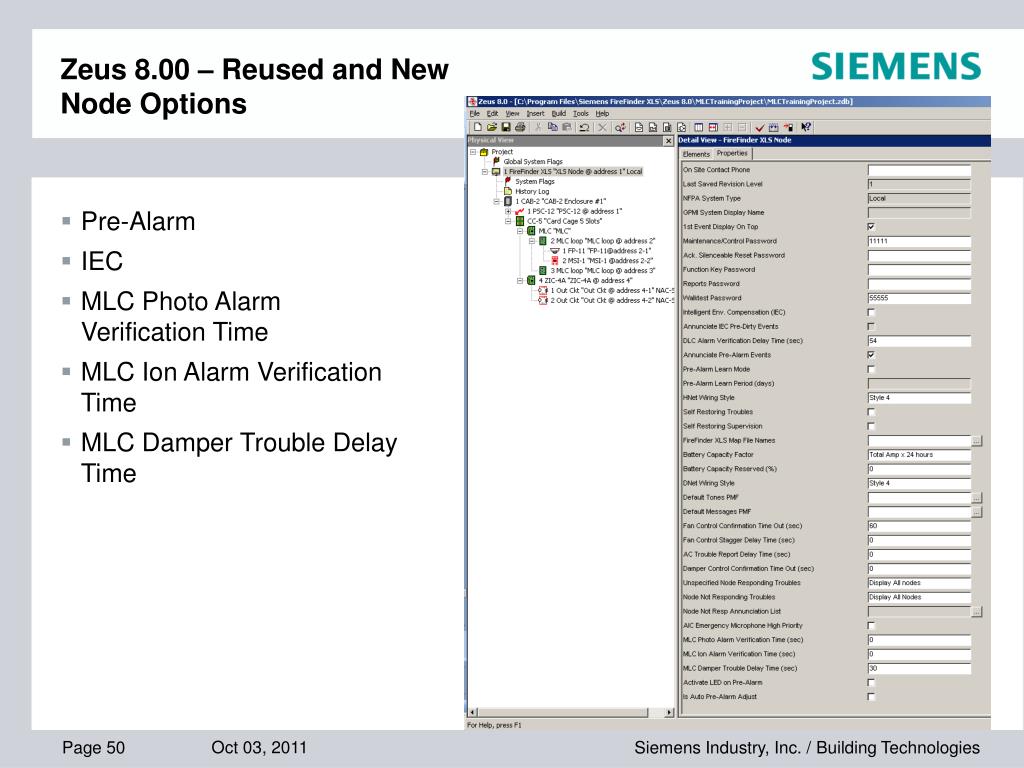Close the Physical View panel
Screen dimensions: 1024x768
[x=668, y=141]
